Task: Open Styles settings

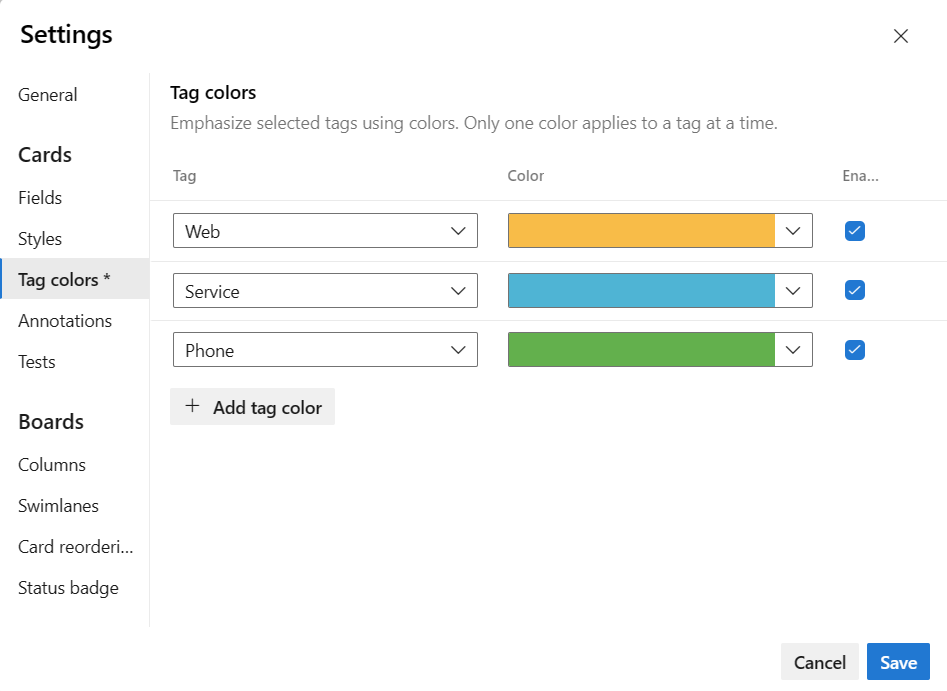Action: (40, 239)
